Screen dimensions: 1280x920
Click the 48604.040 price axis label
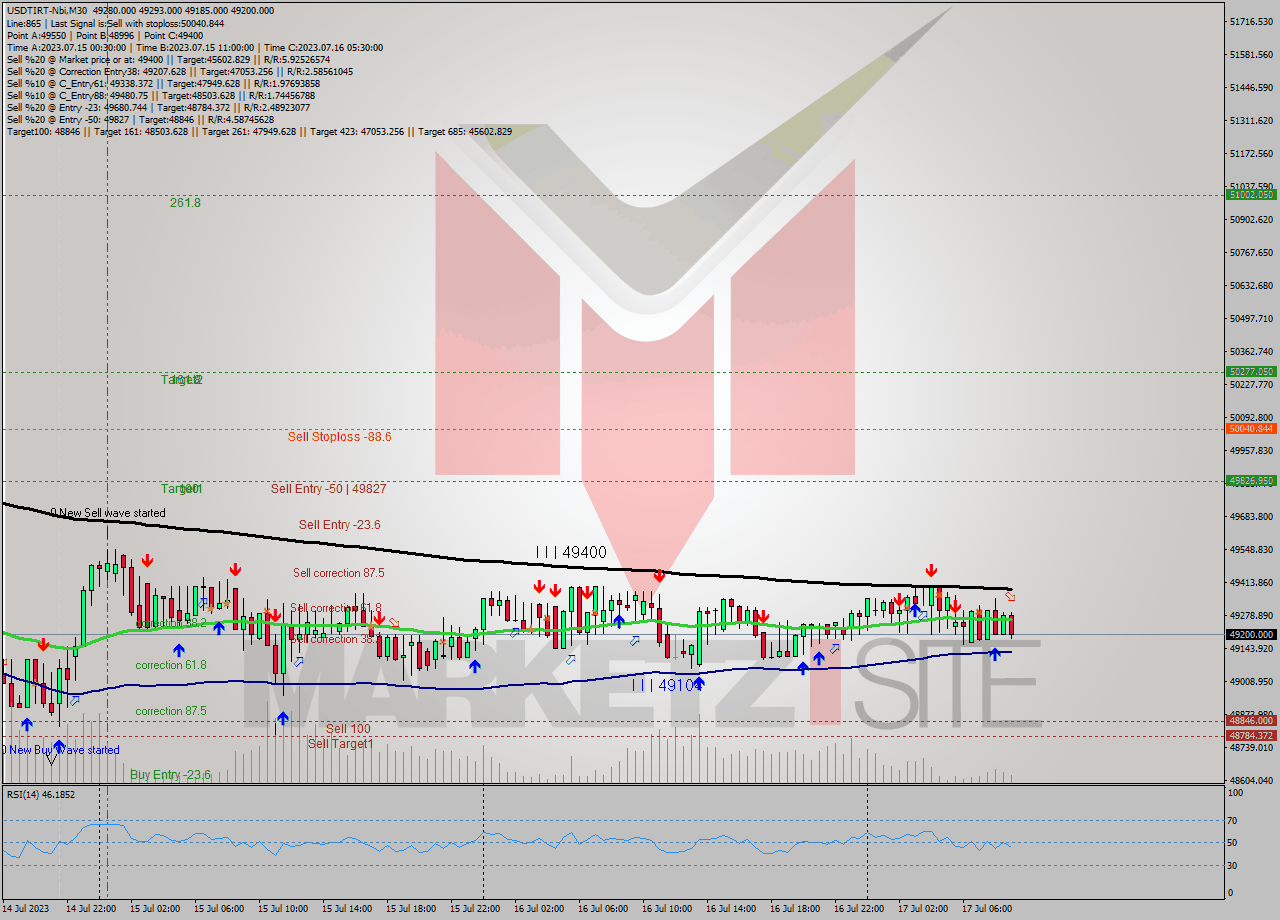click(1251, 780)
